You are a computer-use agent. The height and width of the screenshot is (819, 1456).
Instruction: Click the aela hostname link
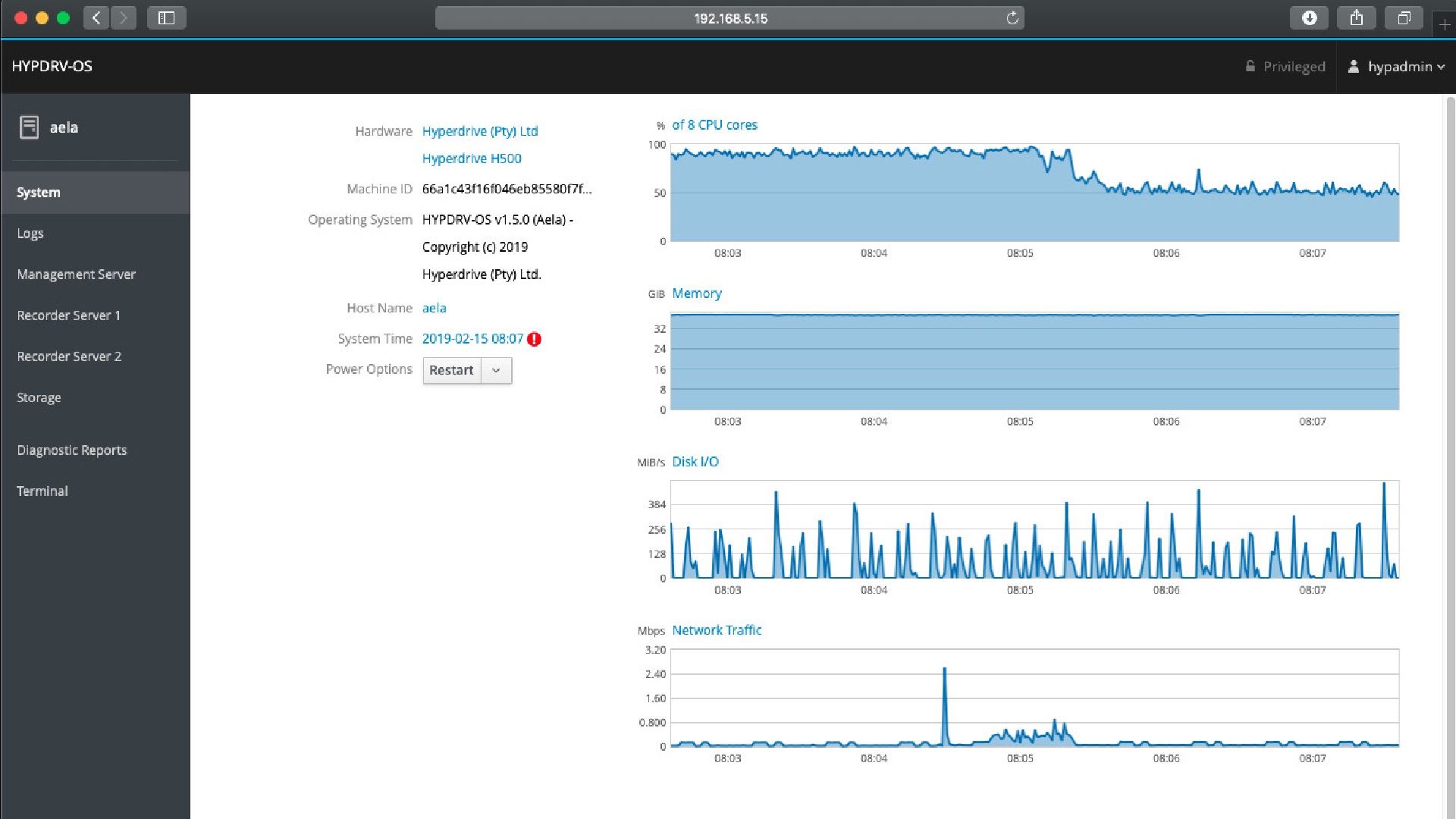(434, 307)
